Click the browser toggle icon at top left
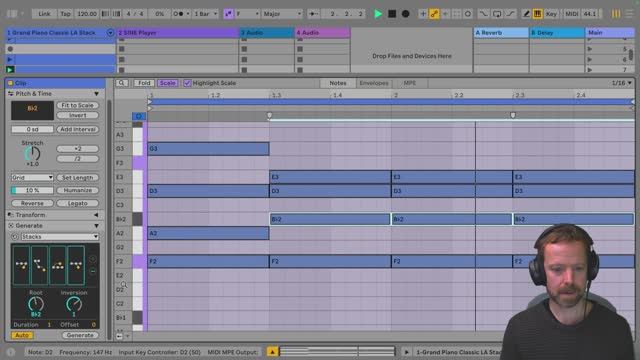Screen dimensions: 640x360 12,14
